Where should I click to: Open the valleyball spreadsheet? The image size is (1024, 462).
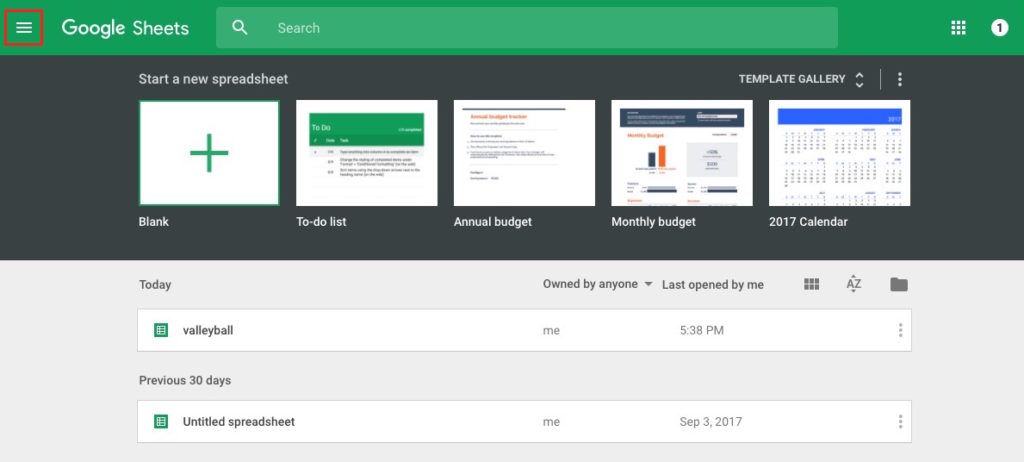524,330
